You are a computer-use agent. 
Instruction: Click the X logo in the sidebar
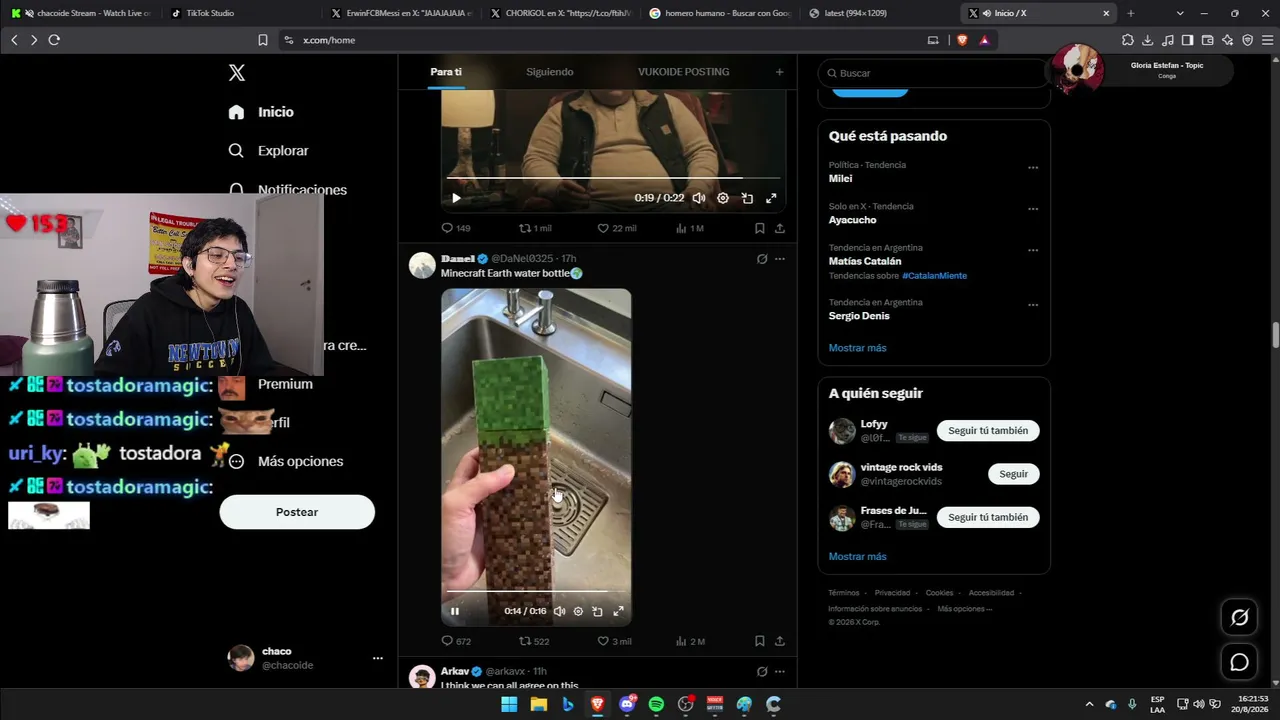(237, 73)
